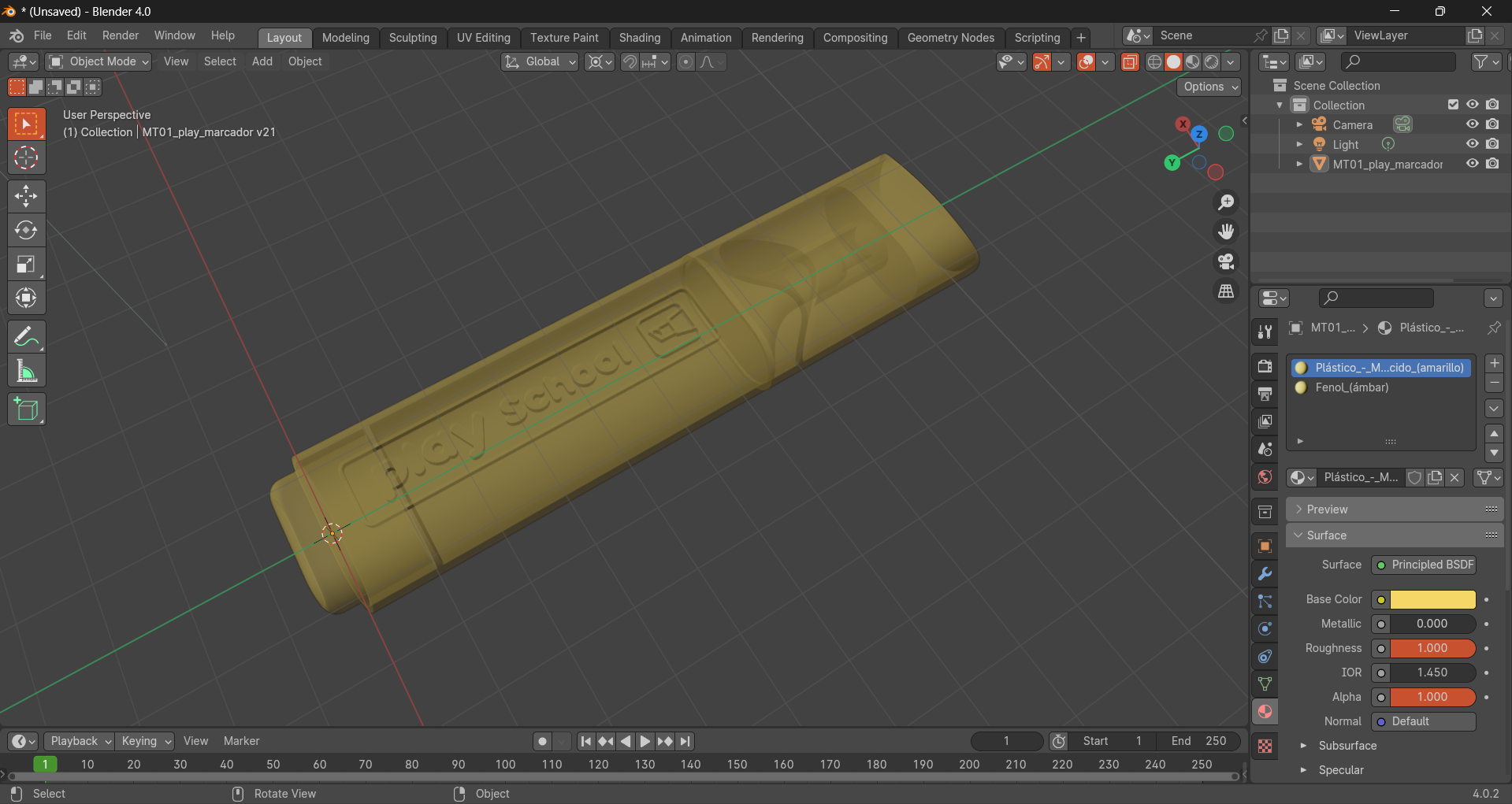Open the Tool properties tab

pyautogui.click(x=1265, y=332)
